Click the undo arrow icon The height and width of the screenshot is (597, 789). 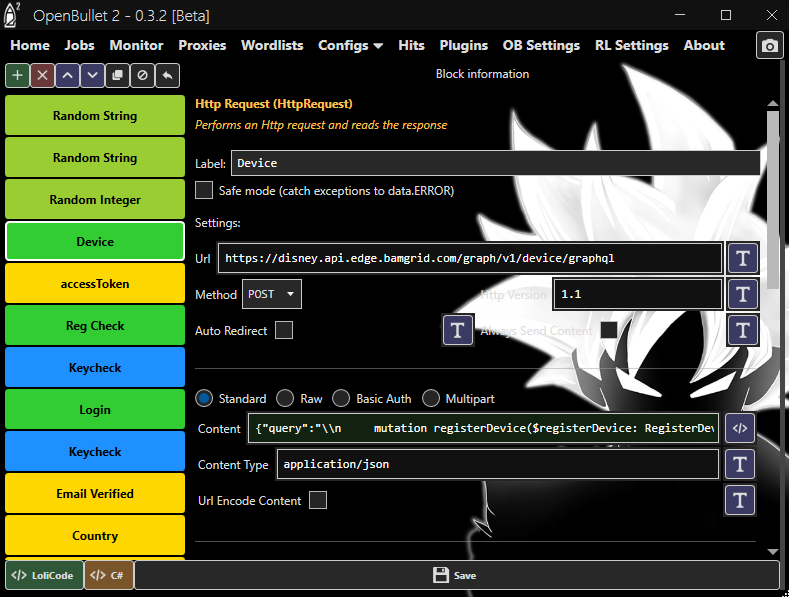168,75
